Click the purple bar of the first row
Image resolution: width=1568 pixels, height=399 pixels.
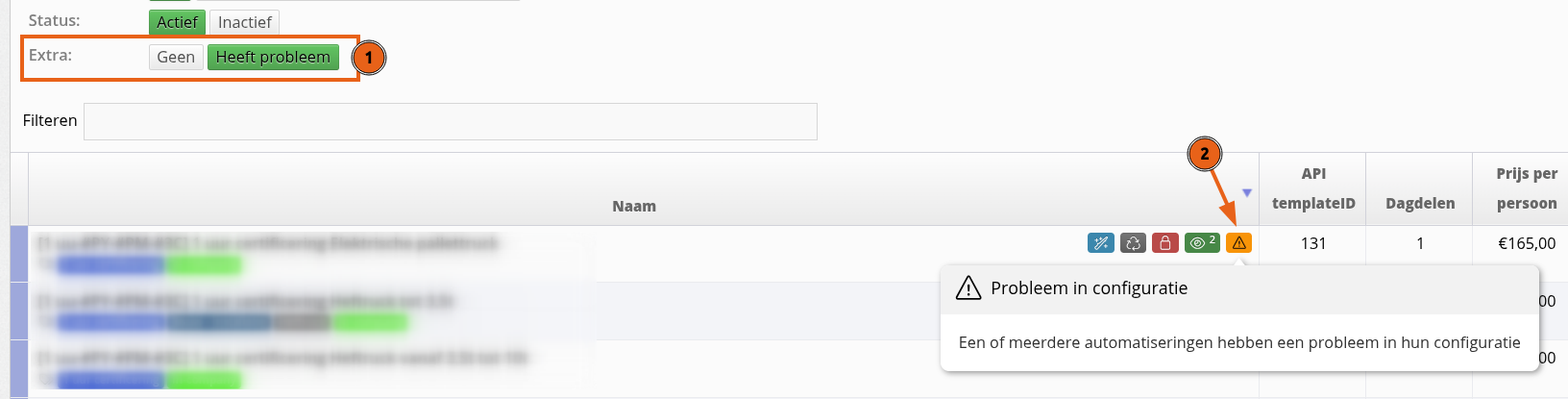click(19, 254)
